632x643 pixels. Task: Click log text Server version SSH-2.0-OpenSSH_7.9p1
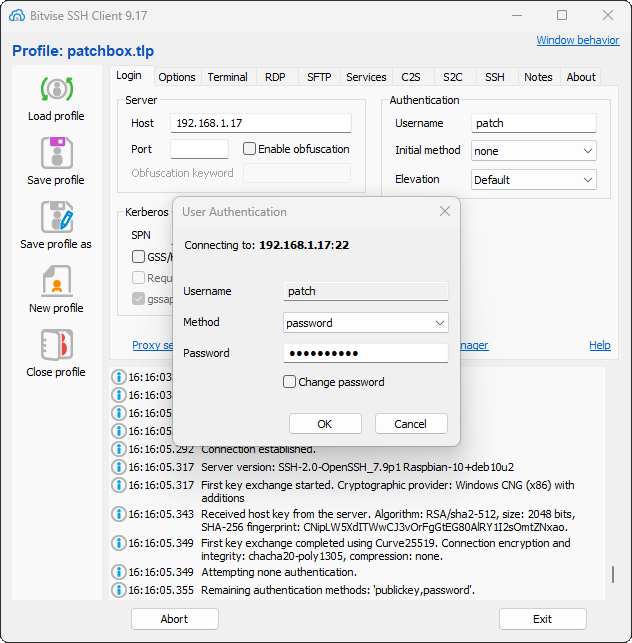coord(357,467)
